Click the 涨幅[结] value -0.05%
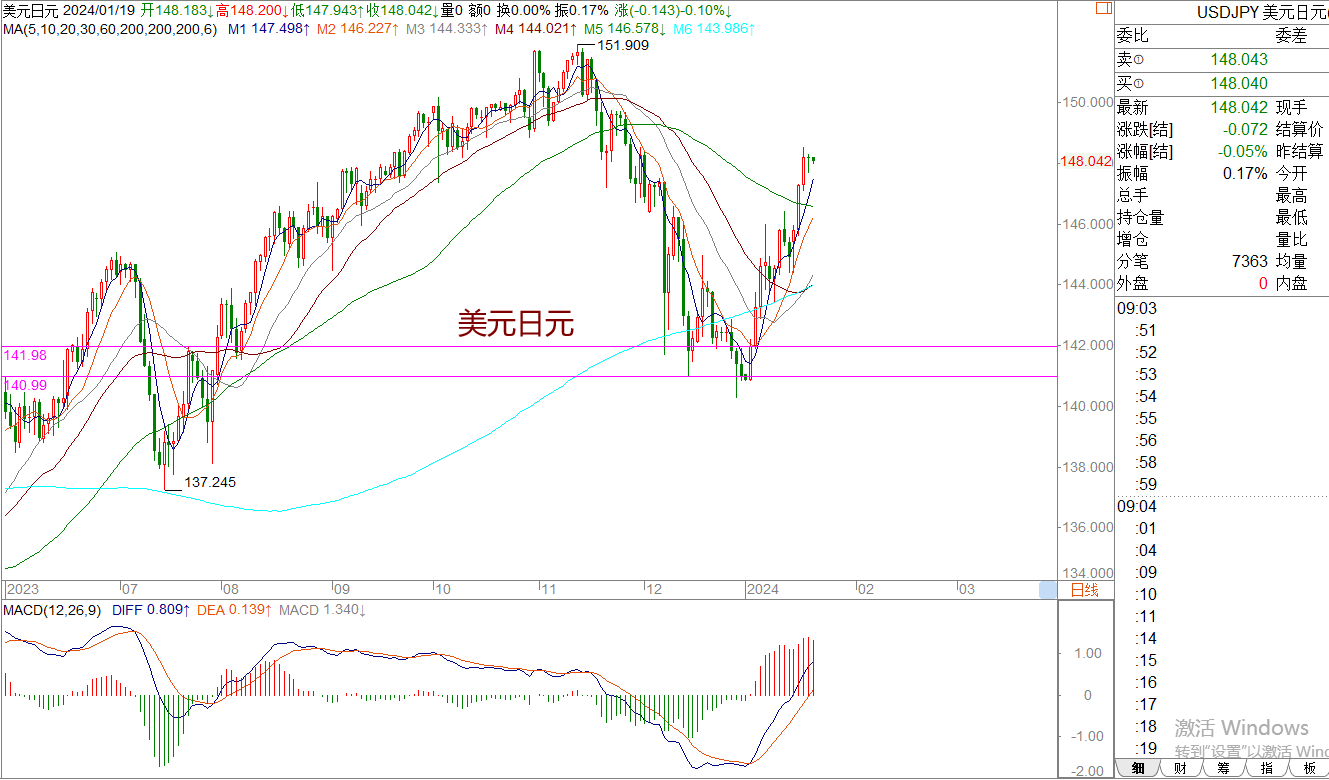The height and width of the screenshot is (780, 1329). (x=1243, y=151)
